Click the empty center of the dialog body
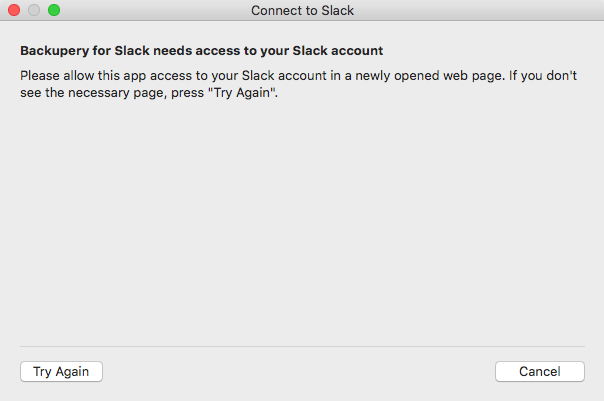Viewport: 604px width, 401px height. tap(302, 220)
